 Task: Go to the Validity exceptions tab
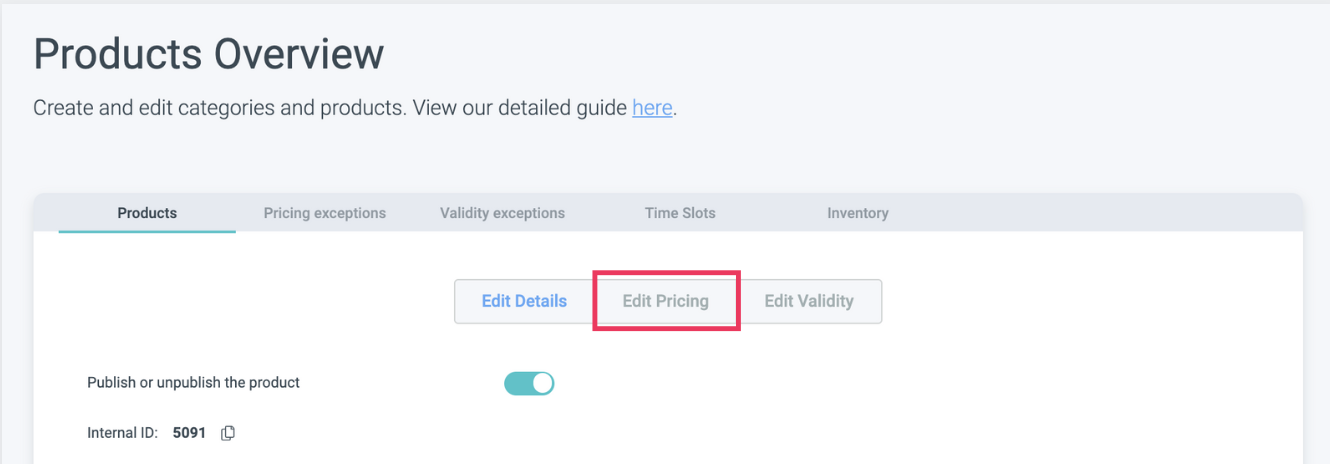click(502, 213)
